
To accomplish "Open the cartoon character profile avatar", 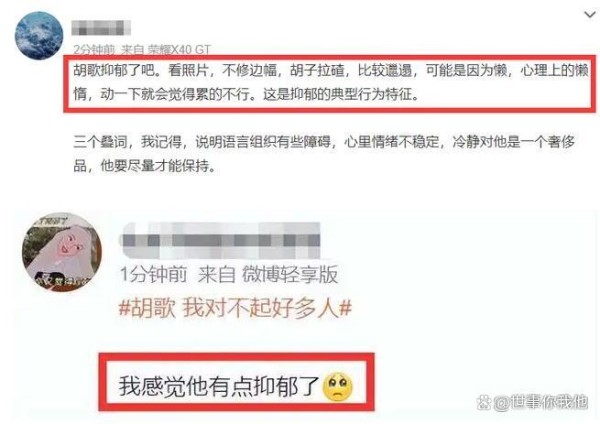I will (62, 253).
